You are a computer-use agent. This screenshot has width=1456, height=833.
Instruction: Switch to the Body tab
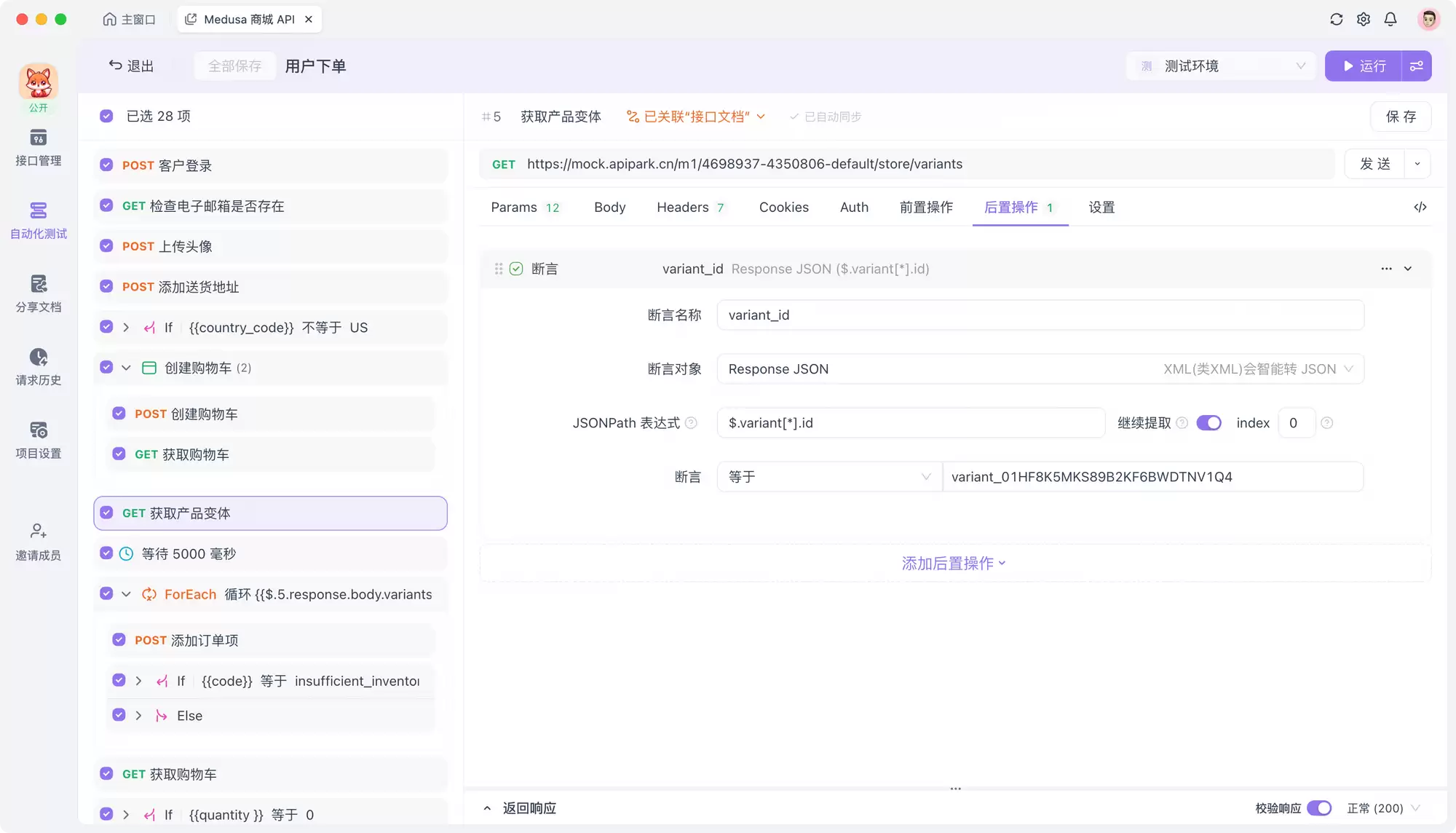coord(609,208)
